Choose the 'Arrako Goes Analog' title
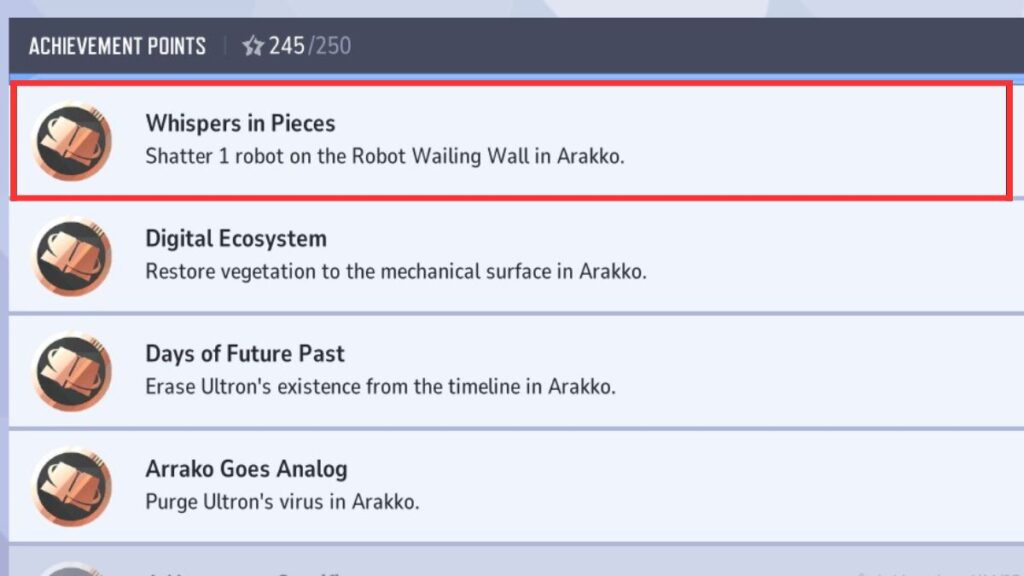 tap(246, 469)
